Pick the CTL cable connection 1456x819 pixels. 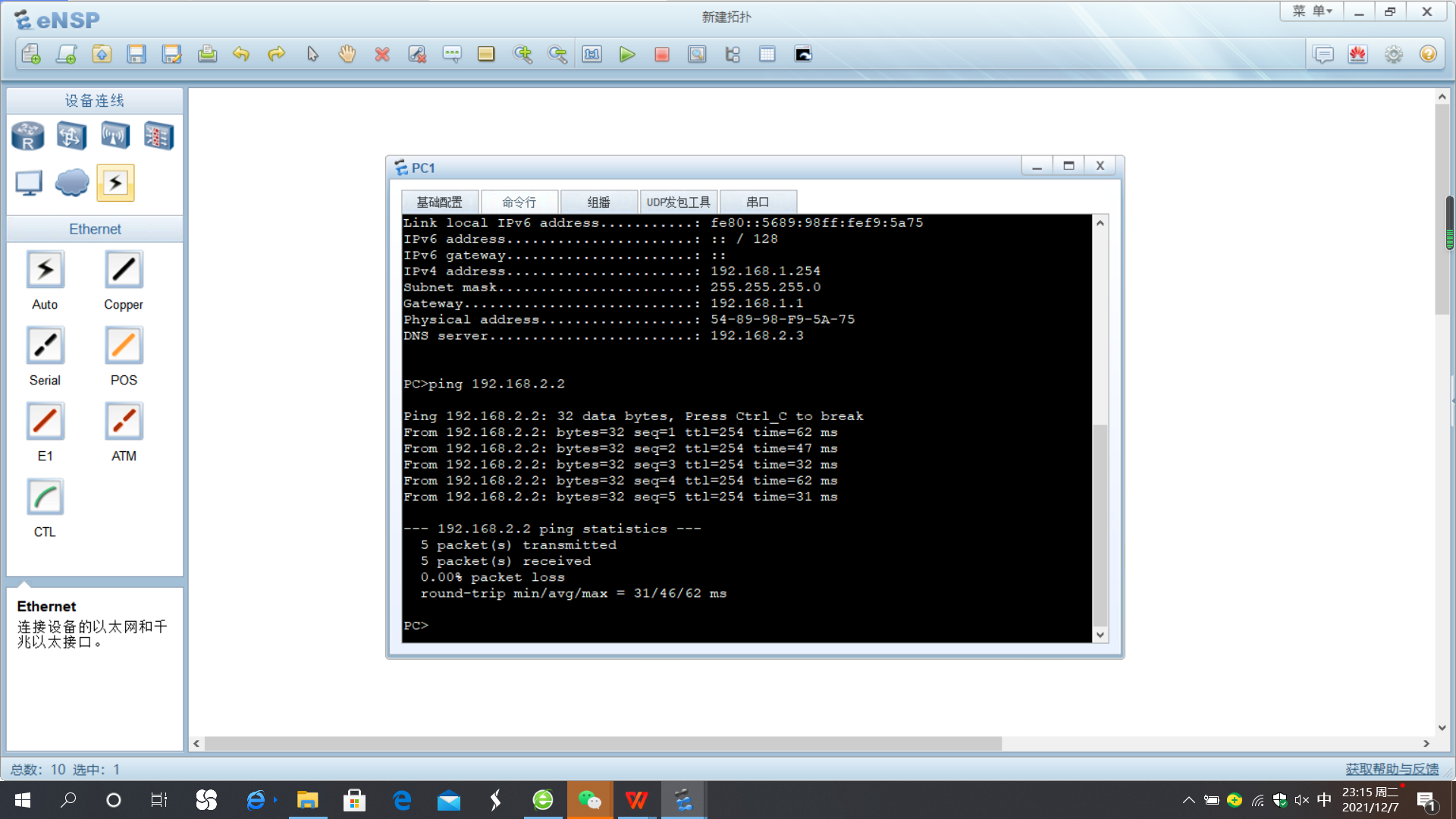45,497
